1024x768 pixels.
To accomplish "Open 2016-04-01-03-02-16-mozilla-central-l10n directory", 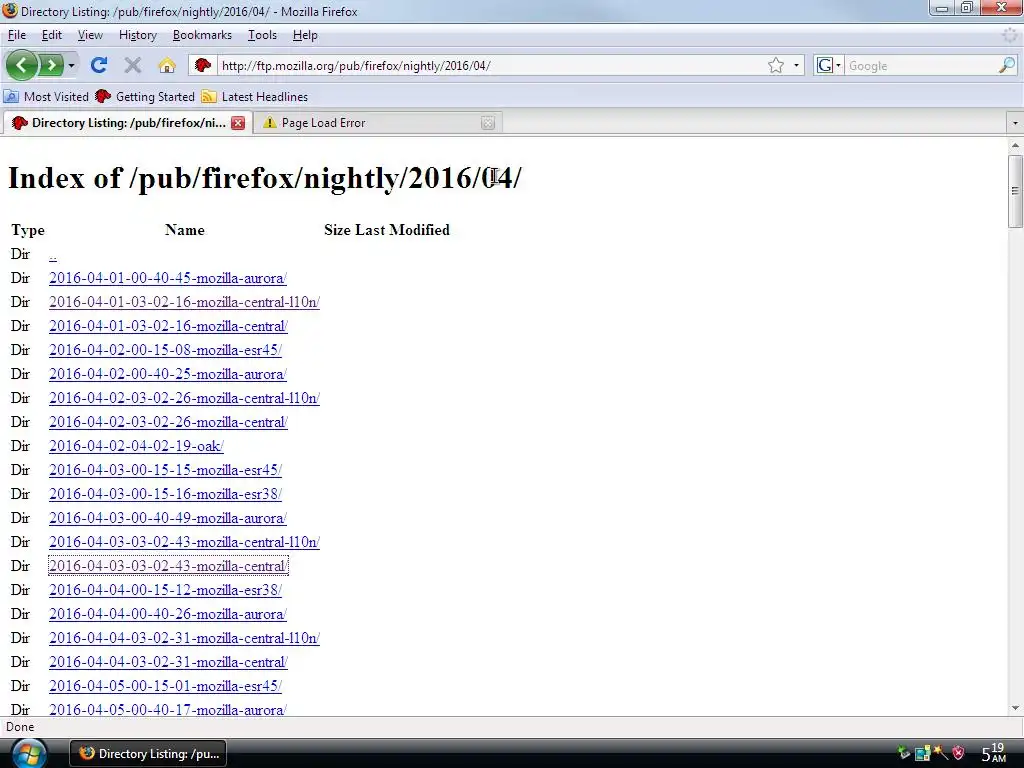I will (184, 302).
